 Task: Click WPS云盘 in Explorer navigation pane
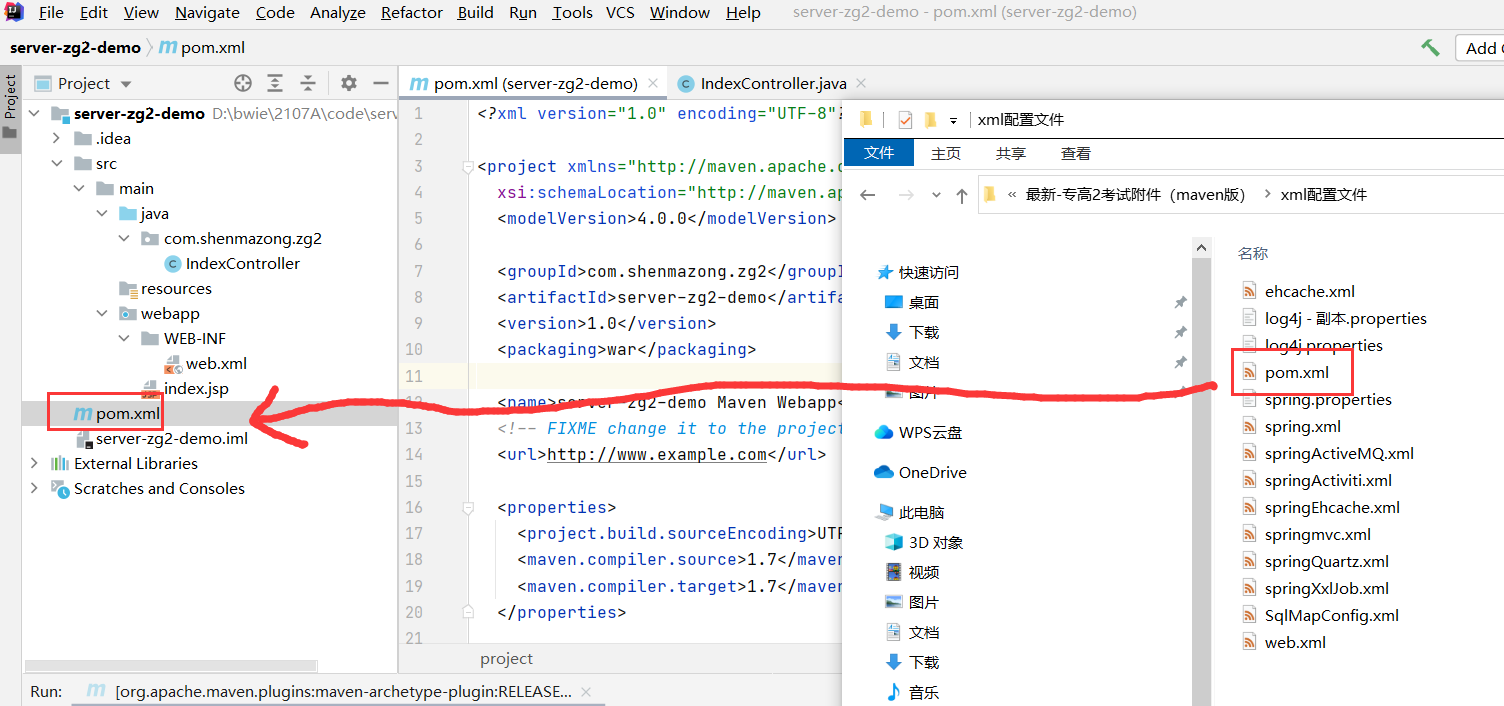point(930,432)
